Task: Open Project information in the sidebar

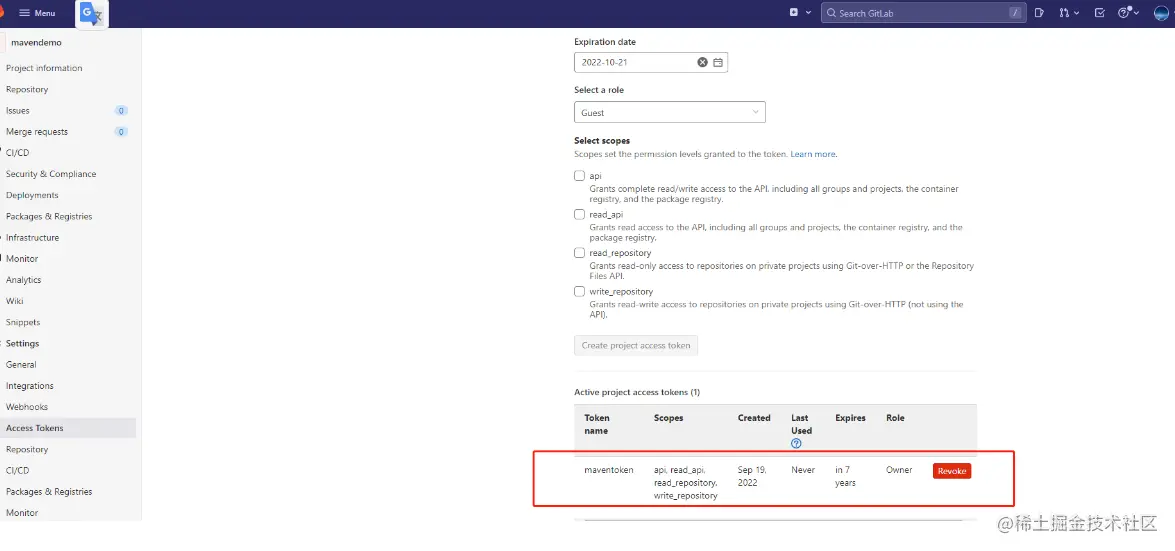Action: click(x=44, y=68)
